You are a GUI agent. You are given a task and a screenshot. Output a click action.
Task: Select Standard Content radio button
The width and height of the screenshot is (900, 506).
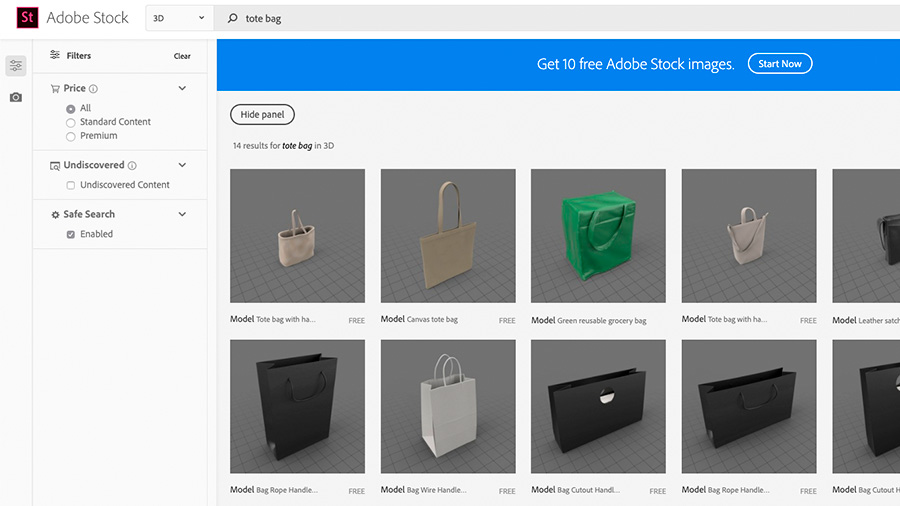click(x=71, y=122)
